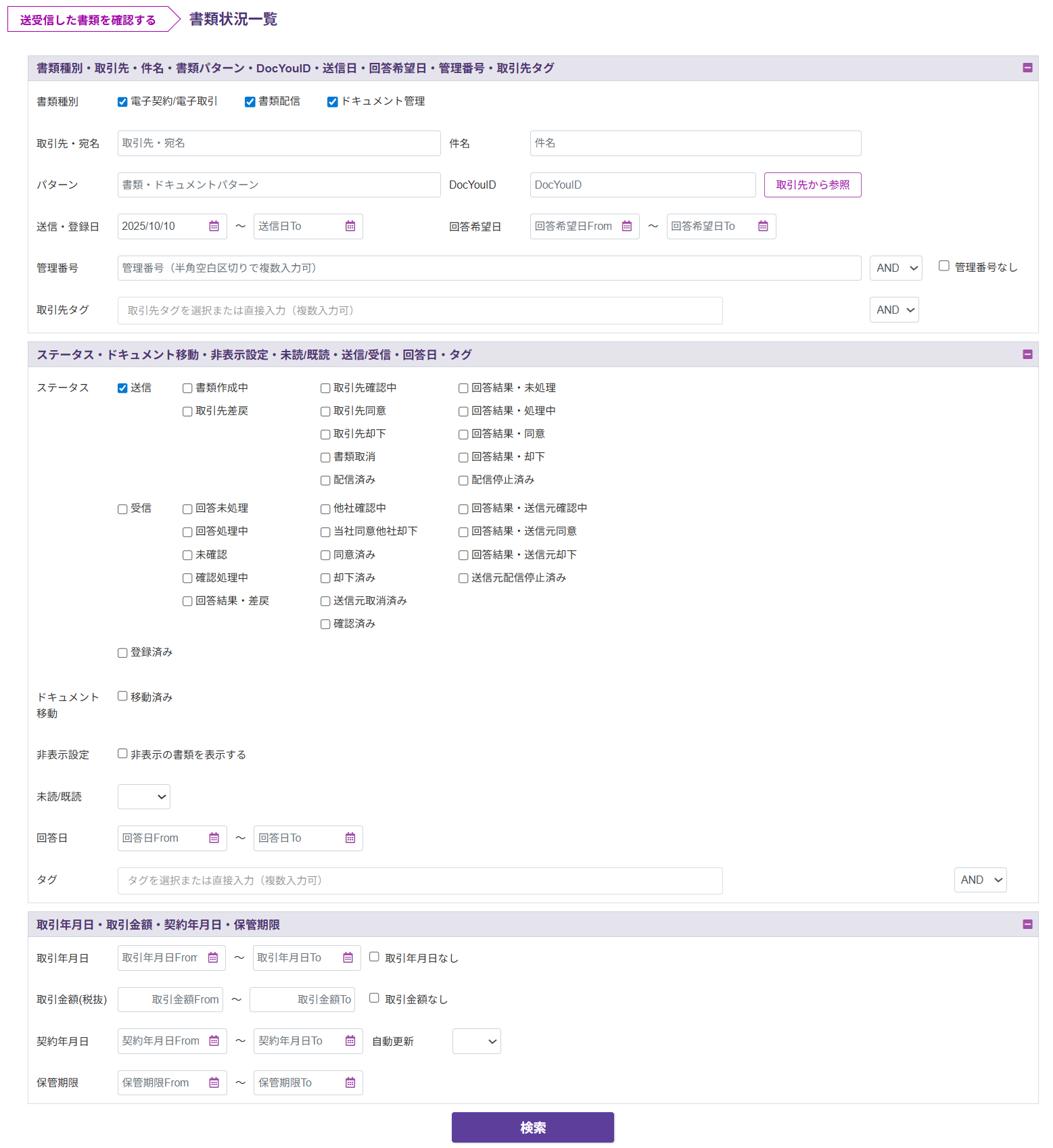Open calendar icon in 保管期限To field
Screen dimensions: 1053x1148
tap(350, 1083)
